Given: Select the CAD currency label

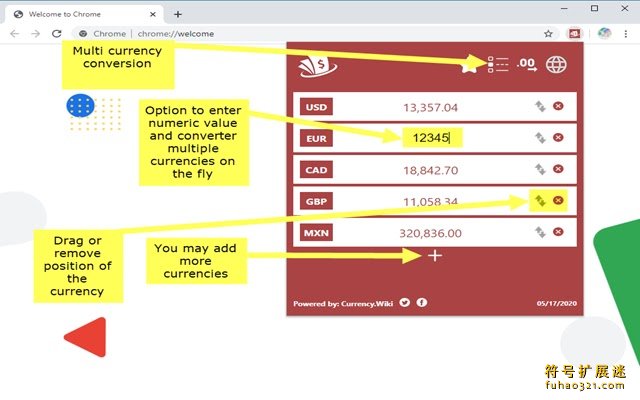Looking at the screenshot, I should (x=316, y=170).
